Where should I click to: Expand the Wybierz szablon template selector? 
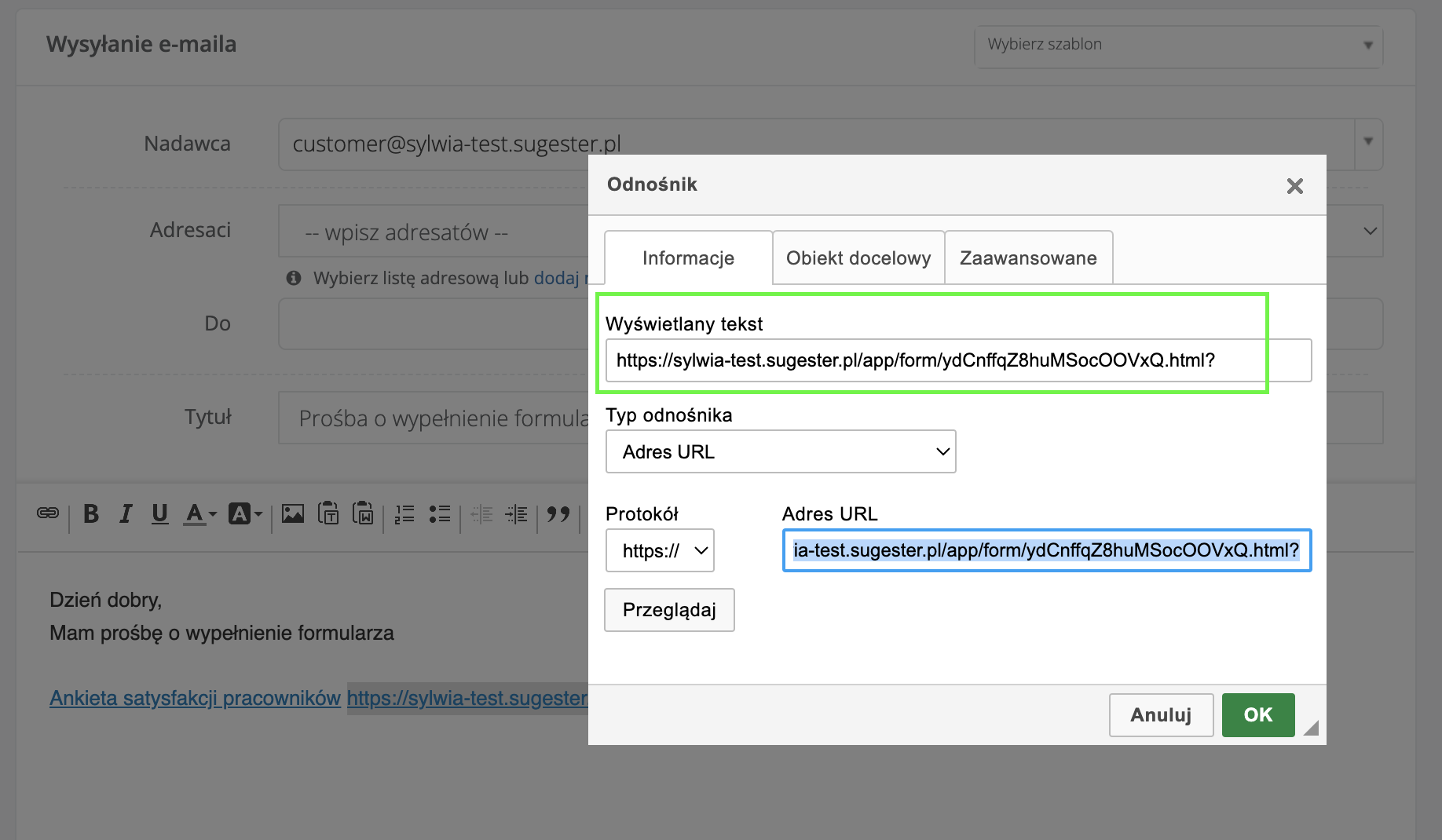point(1178,46)
